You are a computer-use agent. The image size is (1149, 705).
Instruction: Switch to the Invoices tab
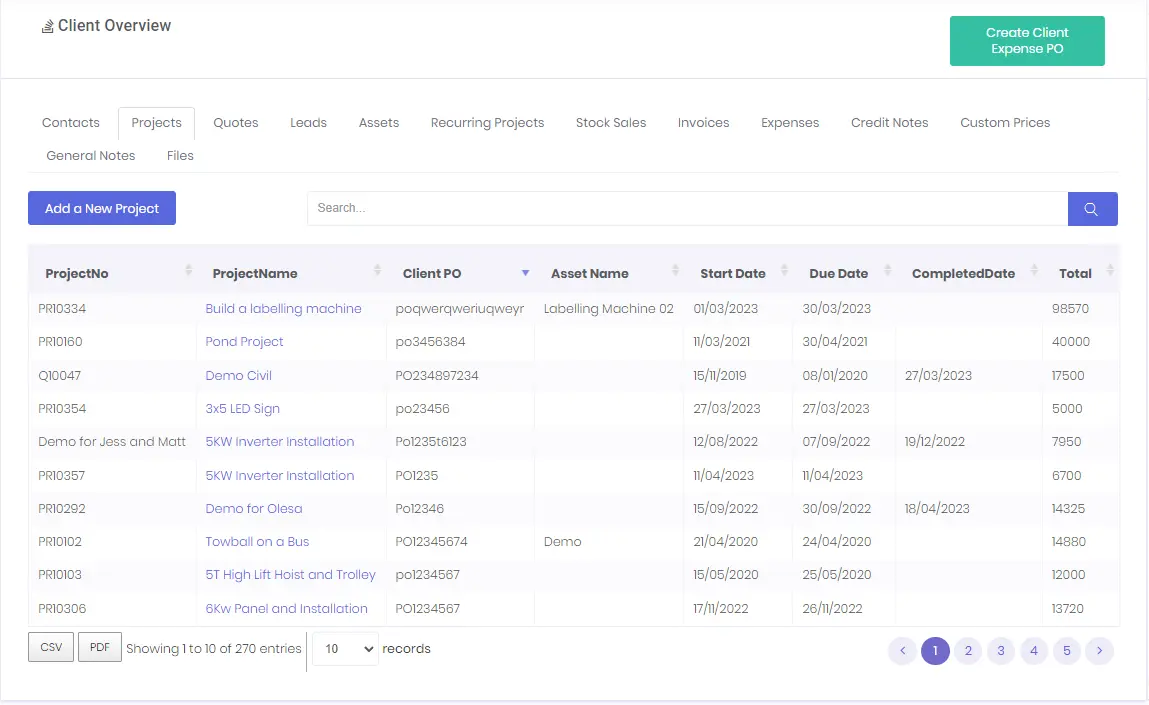703,123
